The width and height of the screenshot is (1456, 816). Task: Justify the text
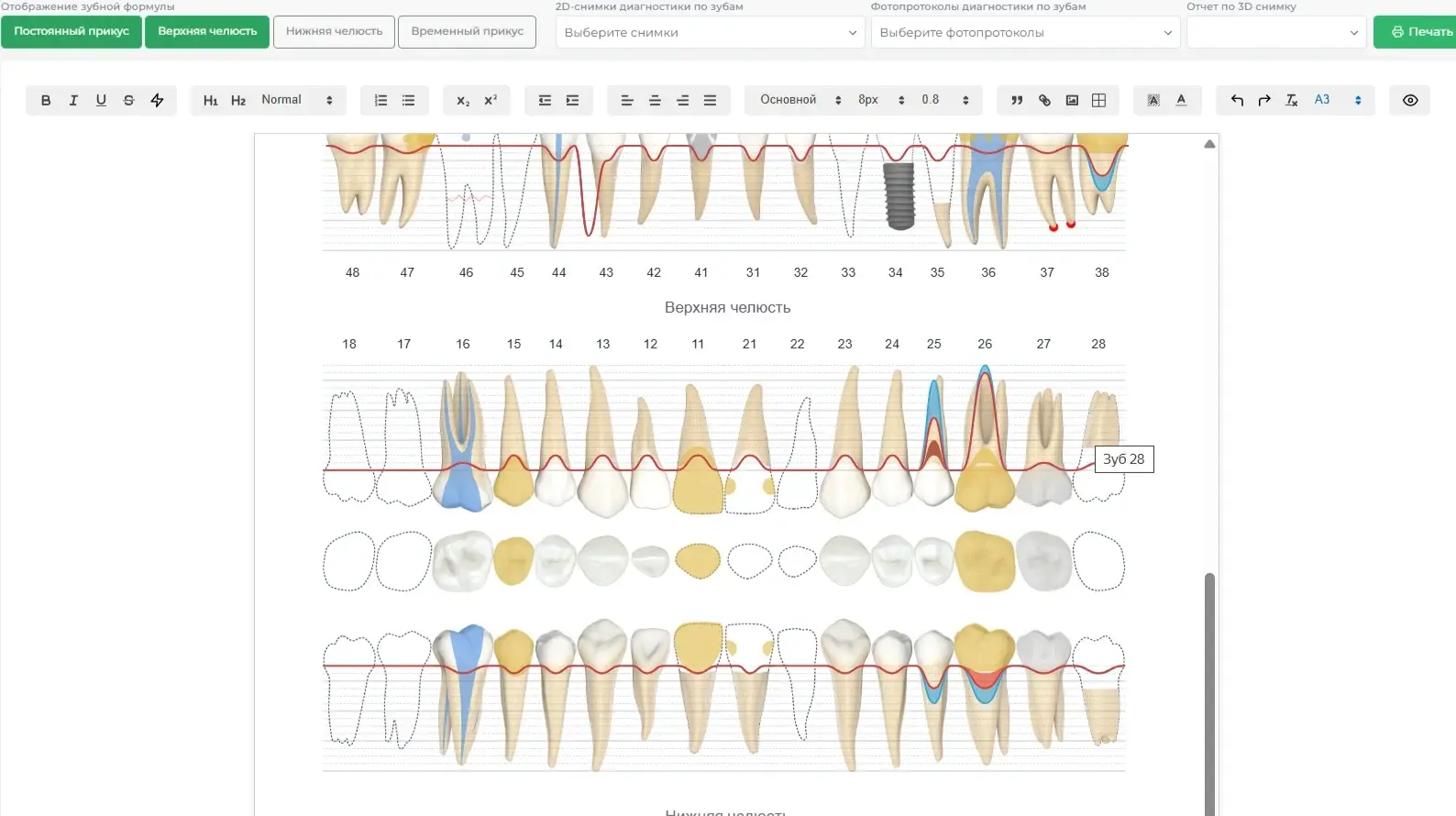(x=710, y=100)
